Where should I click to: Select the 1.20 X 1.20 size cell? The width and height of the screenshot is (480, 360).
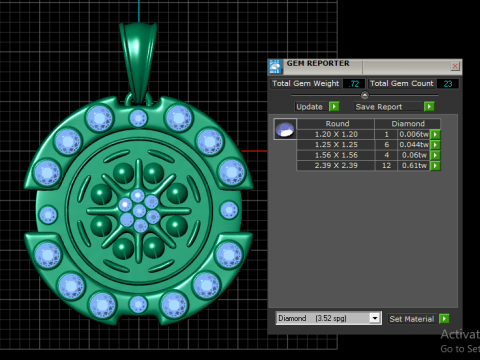336,134
